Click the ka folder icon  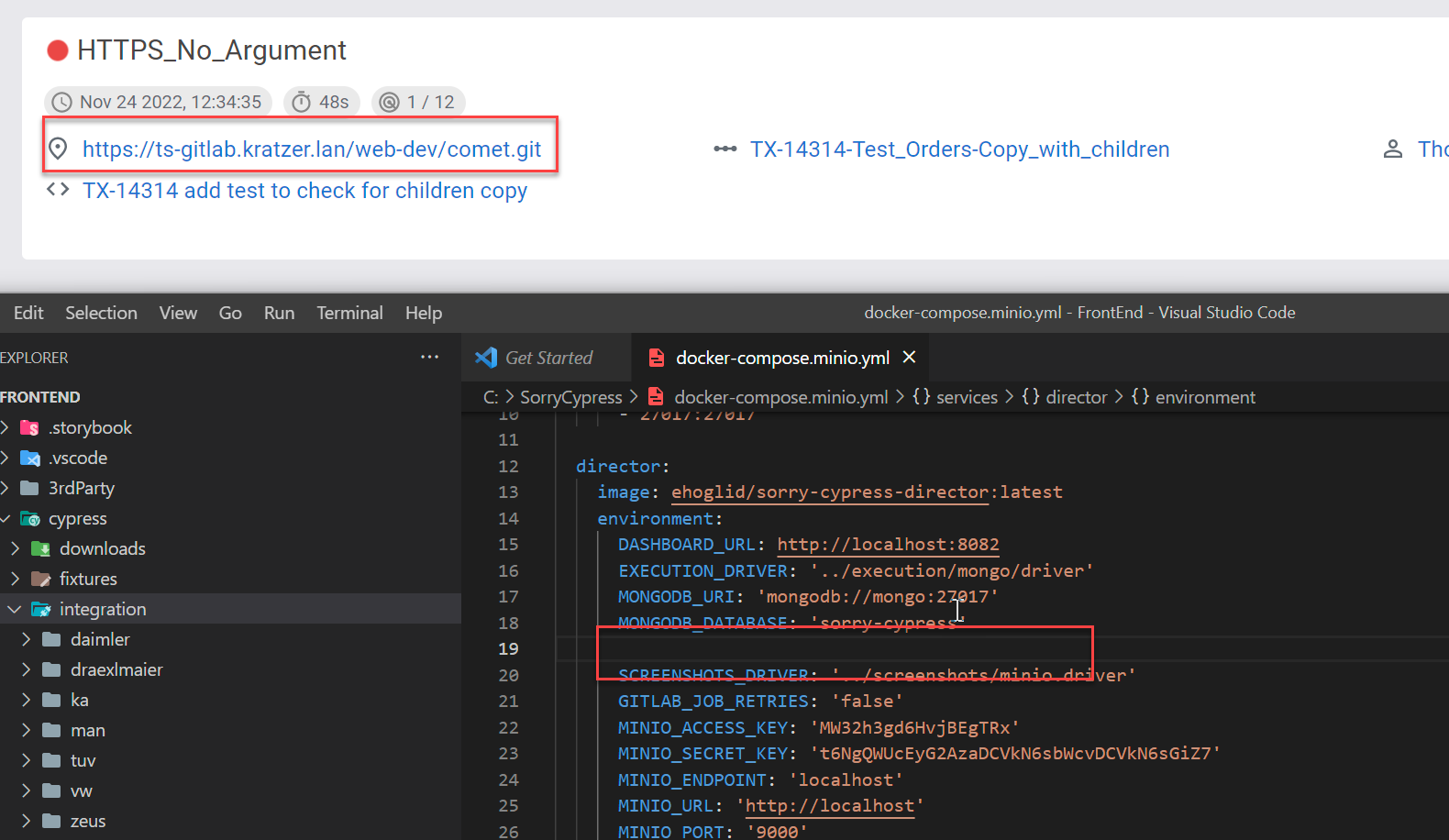tap(51, 700)
